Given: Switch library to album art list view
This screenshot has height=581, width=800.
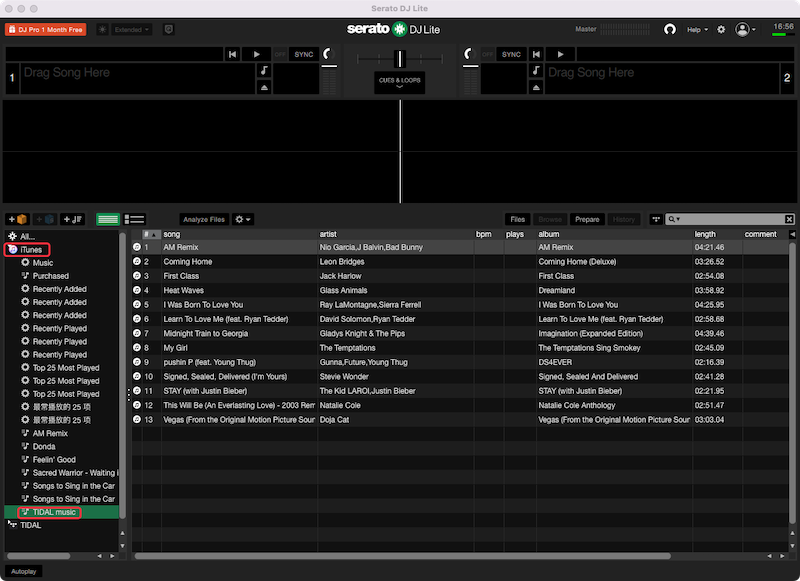Looking at the screenshot, I should tap(135, 219).
